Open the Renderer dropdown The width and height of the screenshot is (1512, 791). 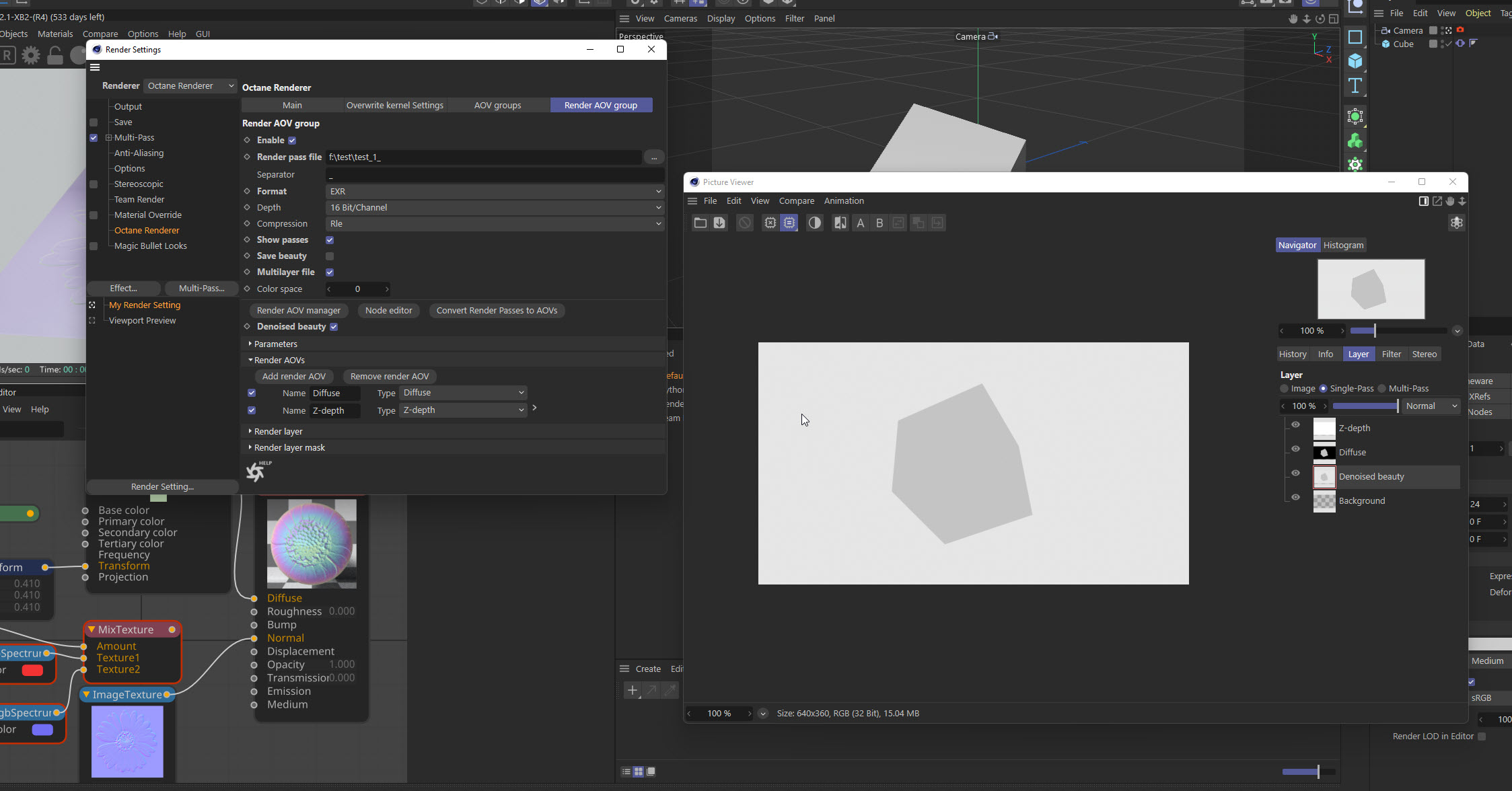click(x=190, y=86)
